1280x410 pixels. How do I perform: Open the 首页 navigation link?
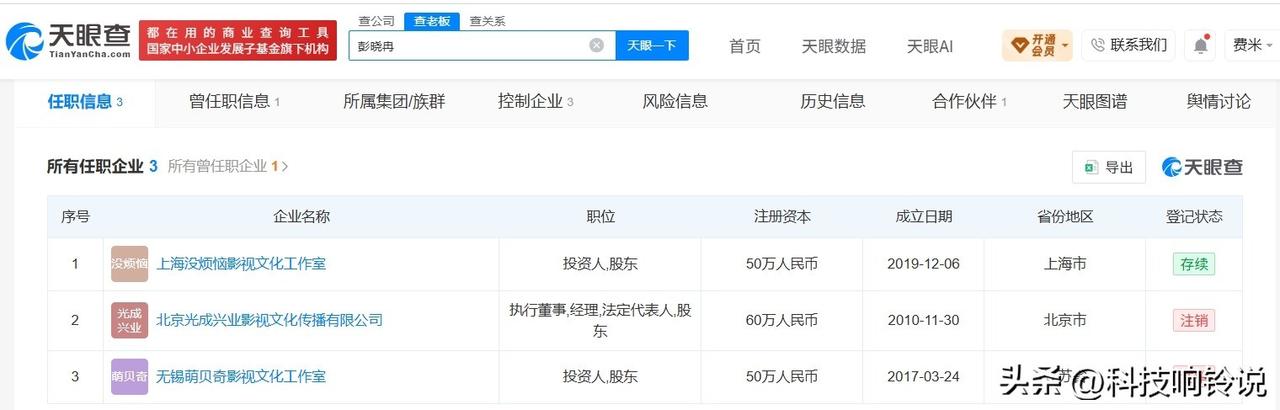pos(745,46)
